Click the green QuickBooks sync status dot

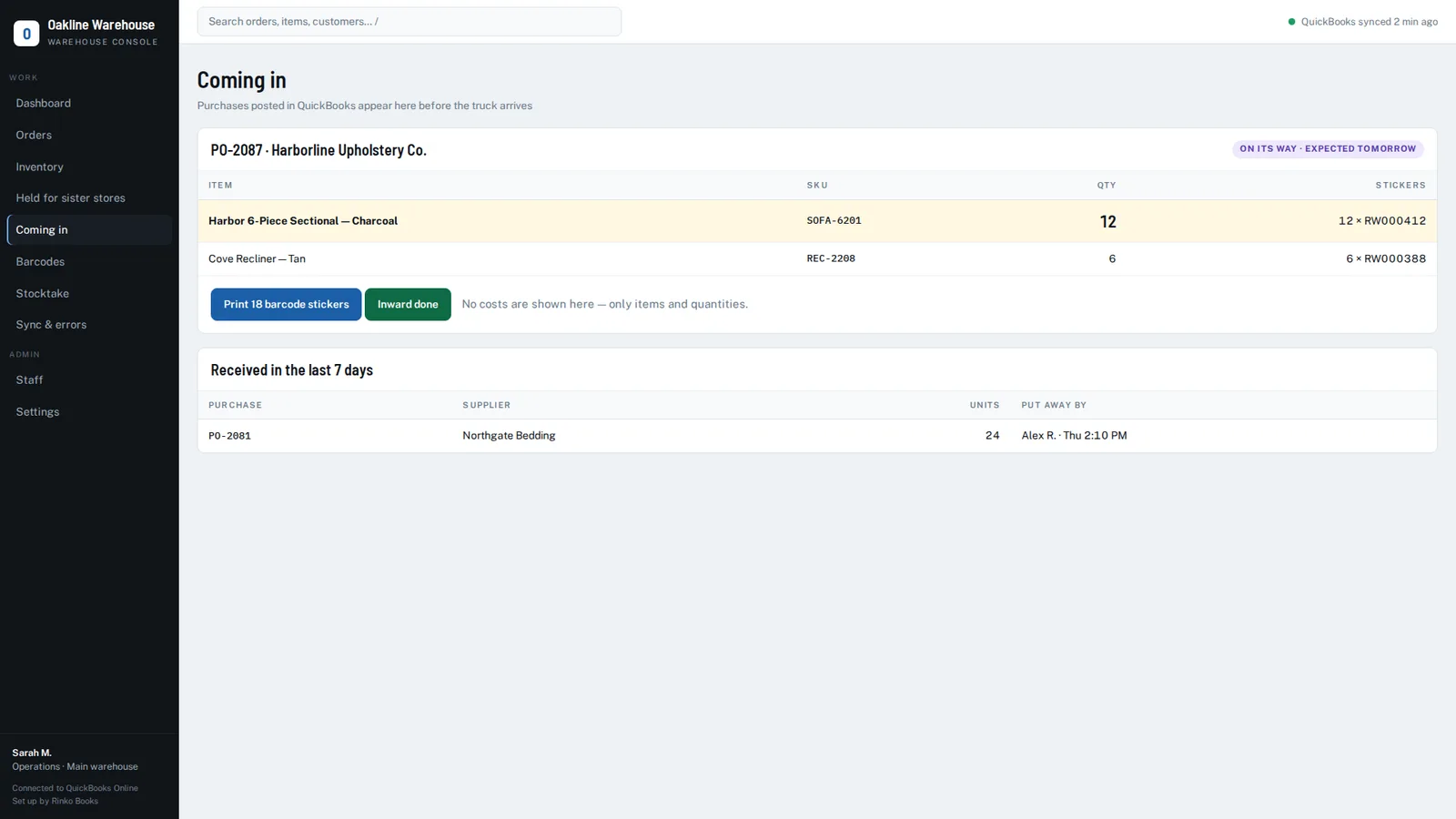click(x=1291, y=22)
